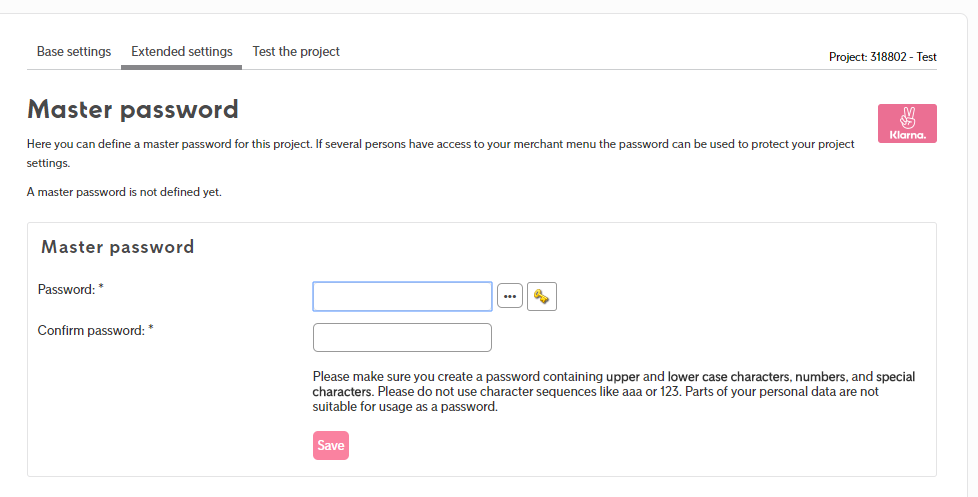Switch to the Base settings tab

click(x=74, y=52)
